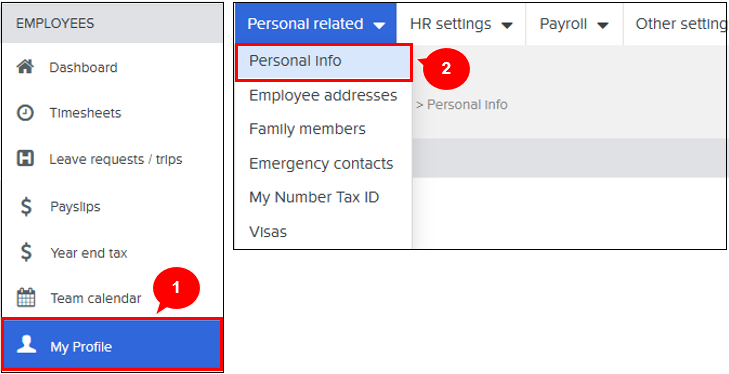Click the Dashboard home icon
The height and width of the screenshot is (374, 729).
click(x=25, y=67)
